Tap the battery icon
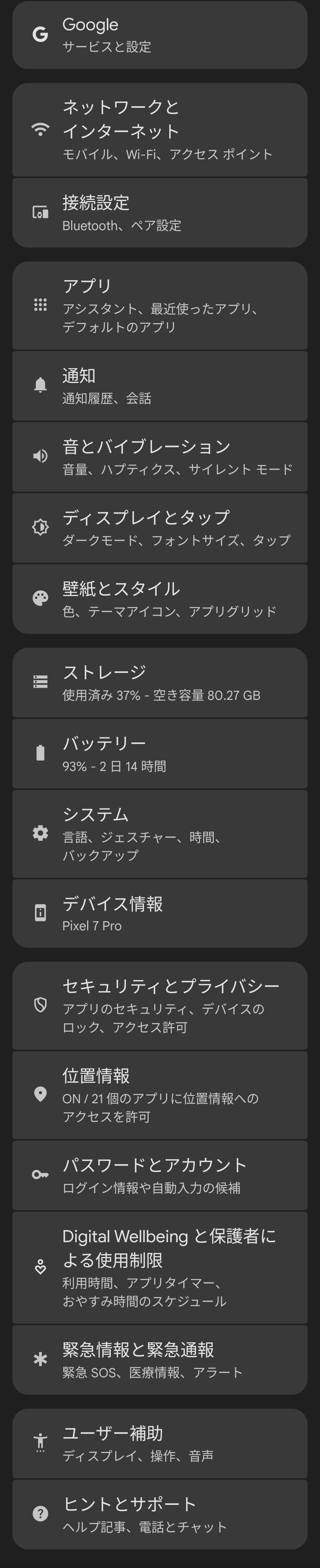 (x=40, y=753)
